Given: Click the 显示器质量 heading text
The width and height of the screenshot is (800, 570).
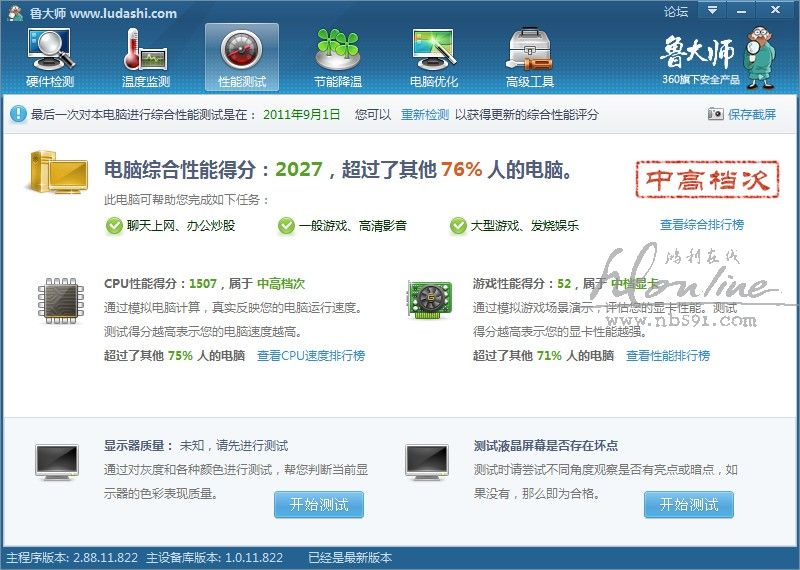Looking at the screenshot, I should coord(138,445).
